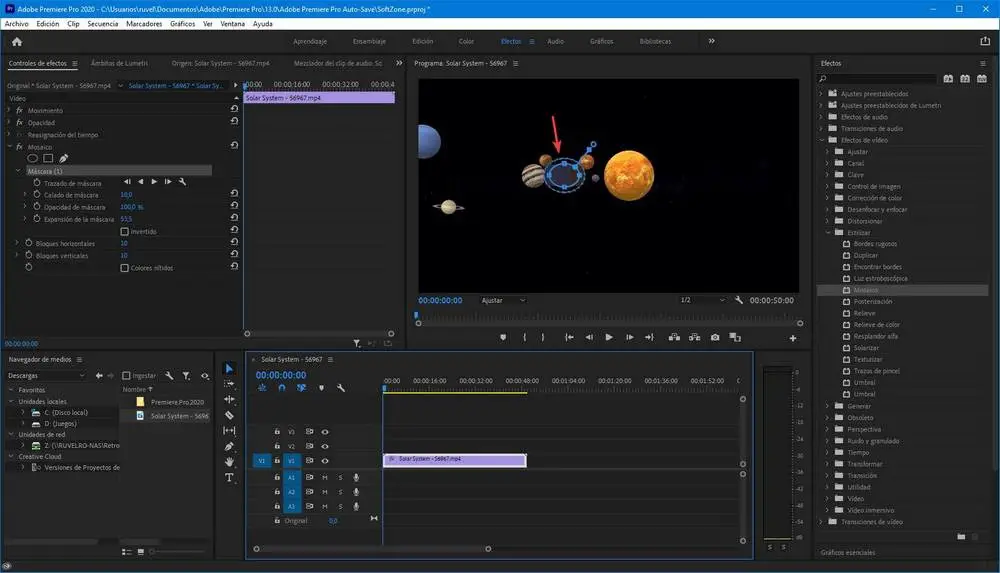This screenshot has height=573, width=1000.
Task: Click the Solar System clip in timeline
Action: click(454, 459)
